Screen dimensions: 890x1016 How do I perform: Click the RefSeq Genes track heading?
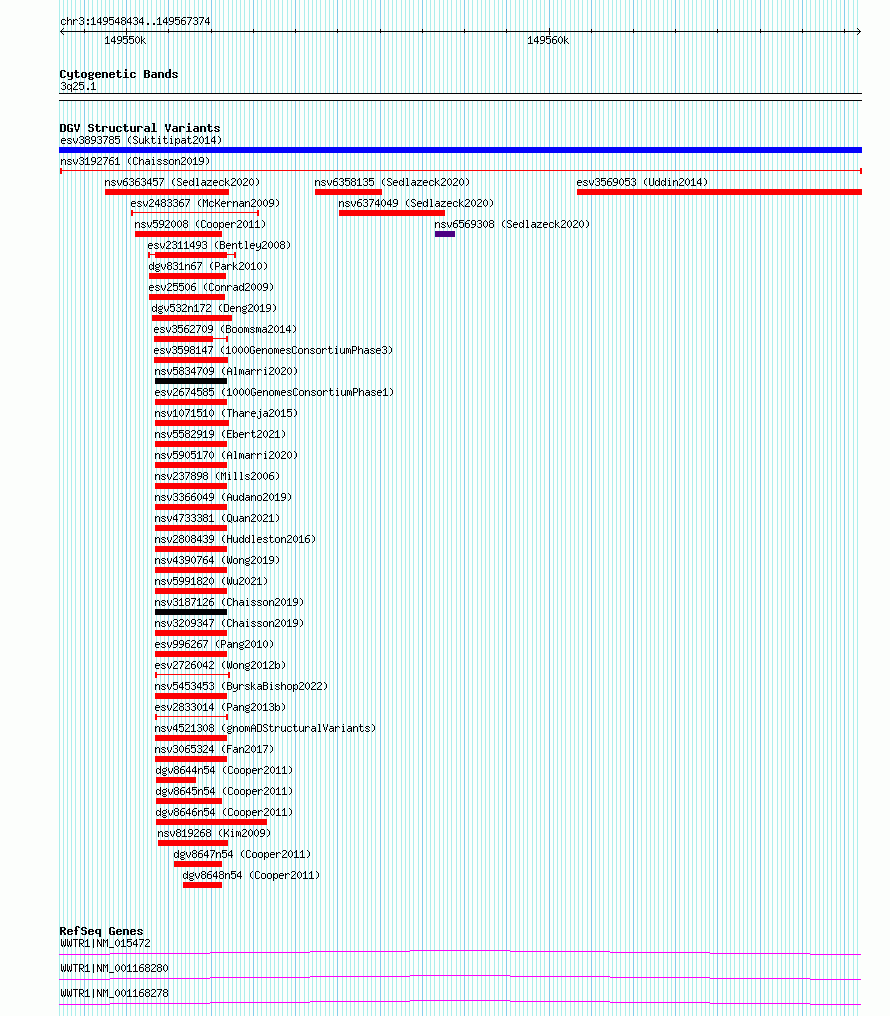(x=101, y=930)
